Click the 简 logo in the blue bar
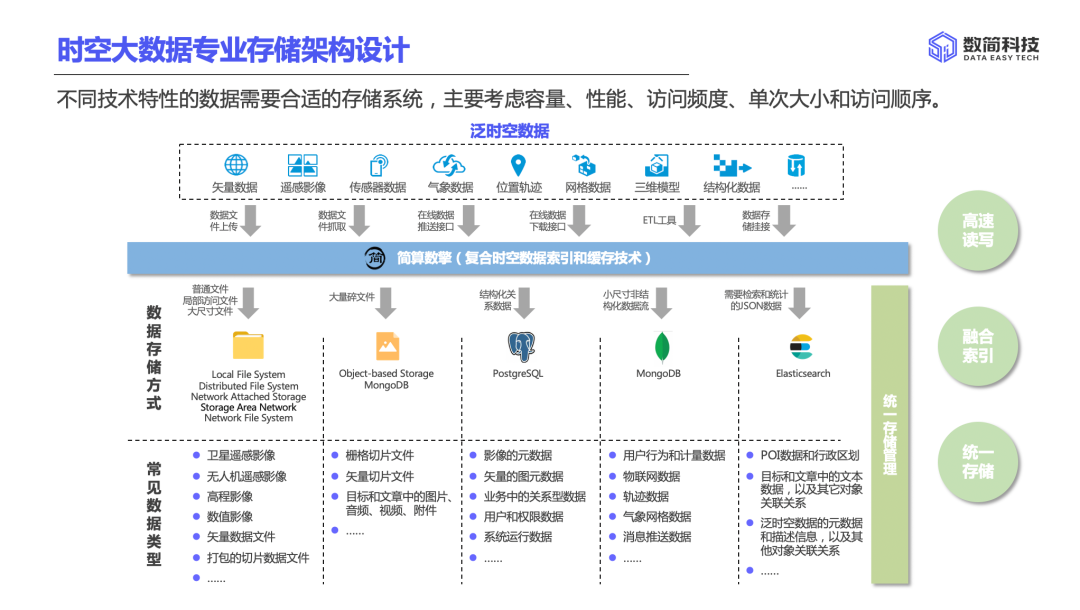Image resolution: width=1080 pixels, height=610 pixels. (375, 258)
